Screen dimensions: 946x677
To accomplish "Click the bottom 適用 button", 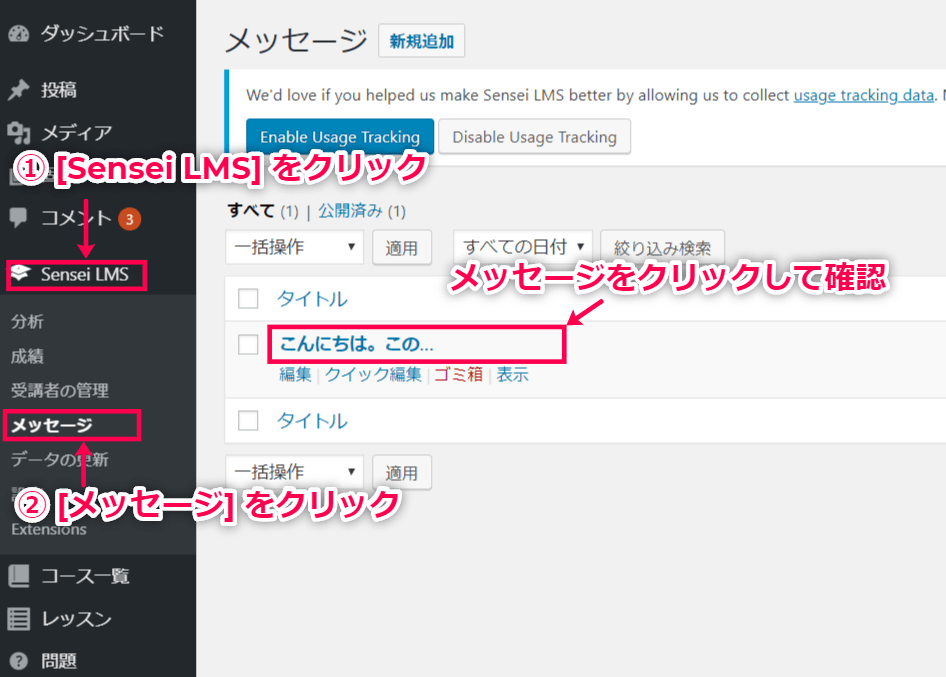I will (x=402, y=472).
